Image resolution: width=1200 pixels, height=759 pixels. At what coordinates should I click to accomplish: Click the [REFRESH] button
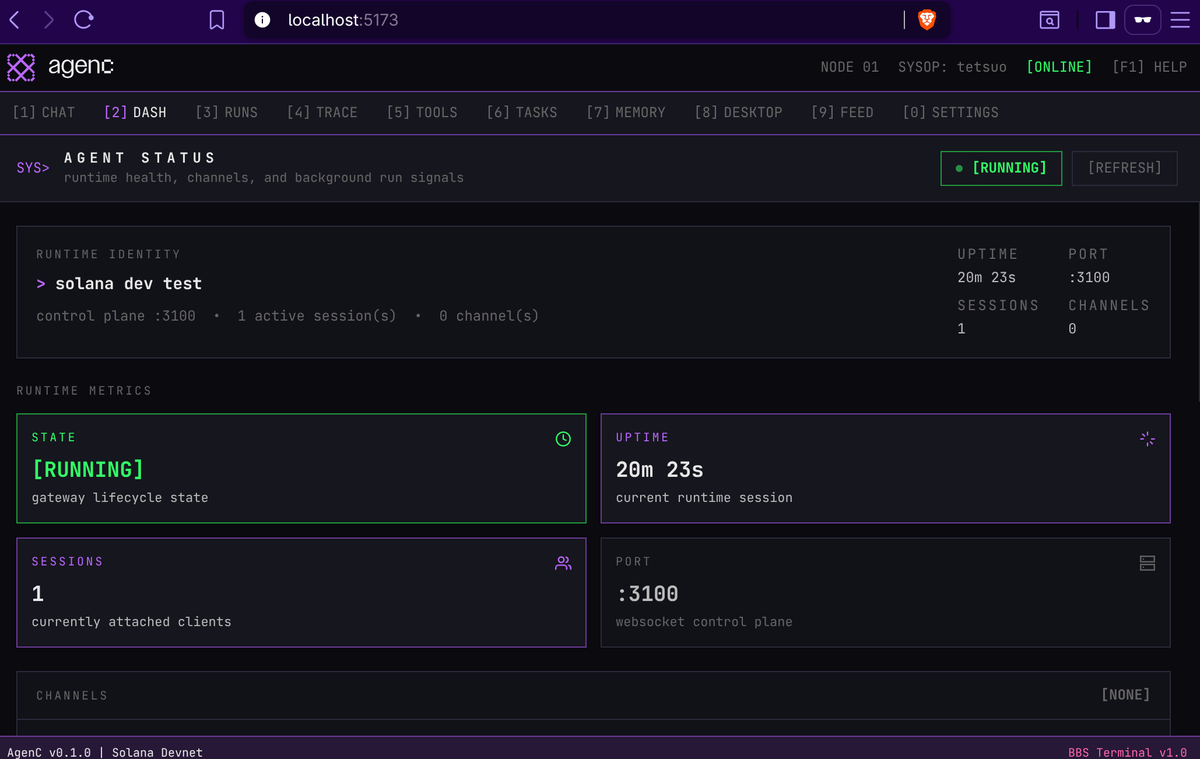pyautogui.click(x=1124, y=168)
